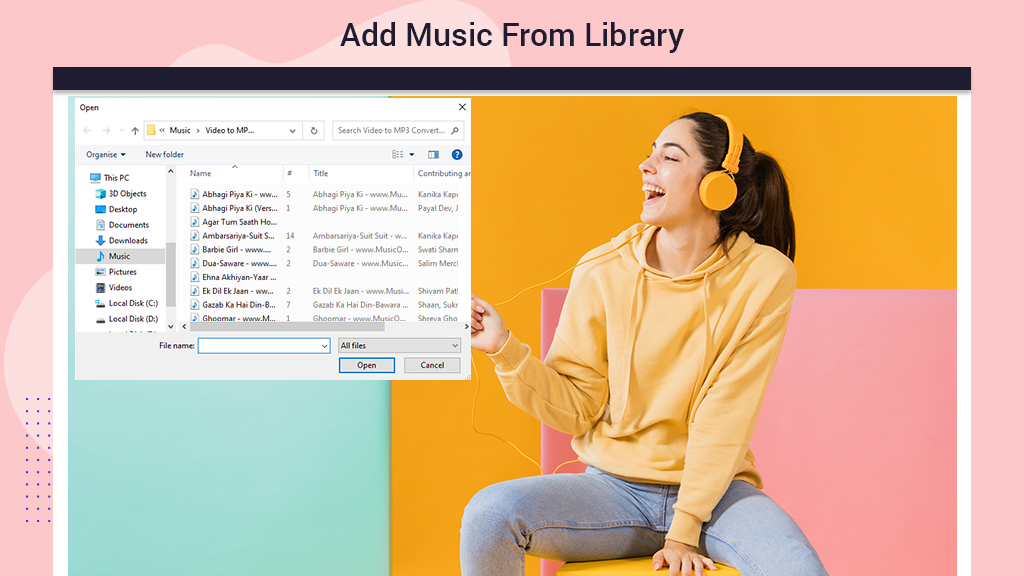Toggle the preview pane

coord(433,155)
